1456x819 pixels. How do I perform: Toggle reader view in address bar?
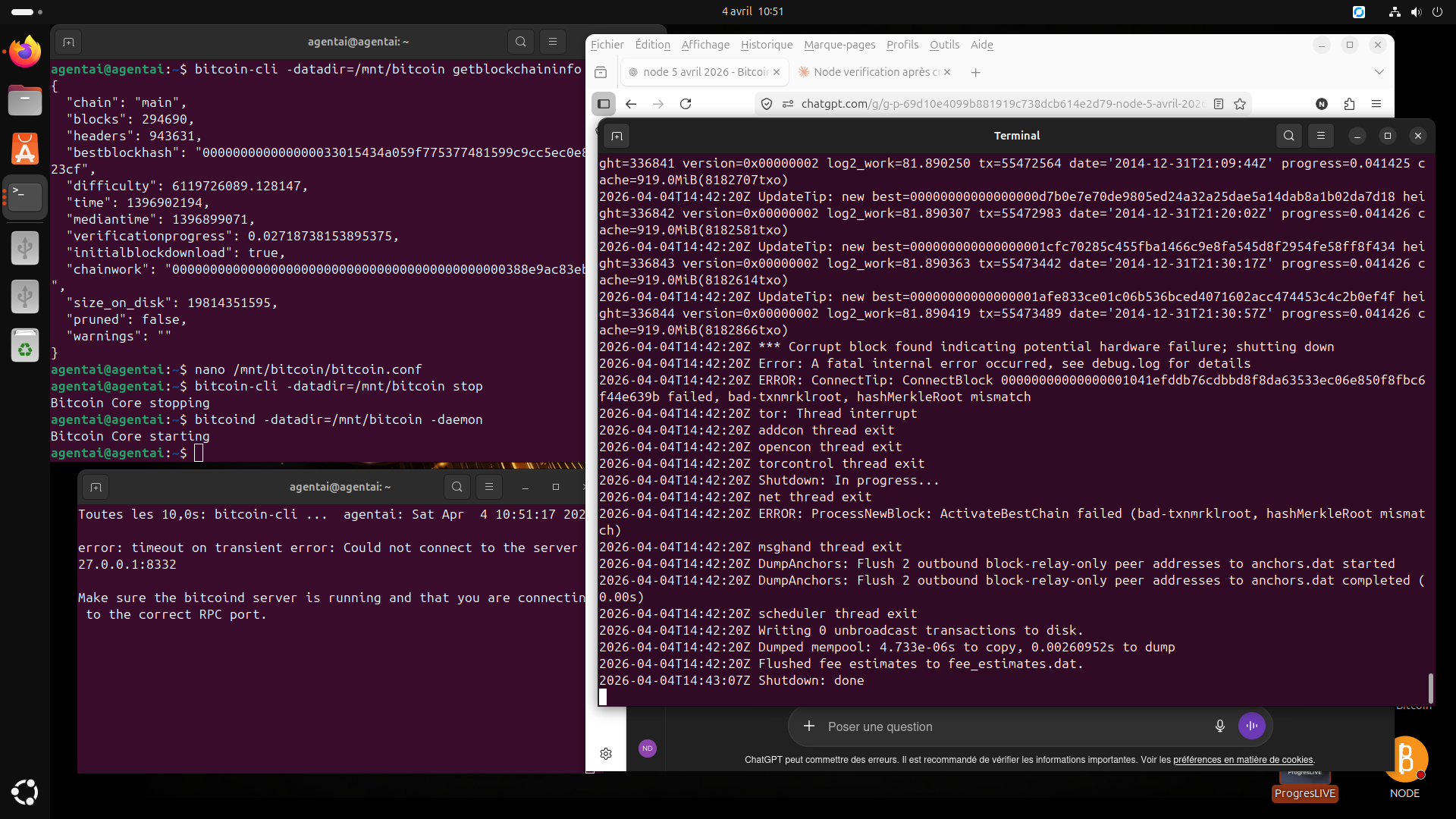coord(1219,104)
